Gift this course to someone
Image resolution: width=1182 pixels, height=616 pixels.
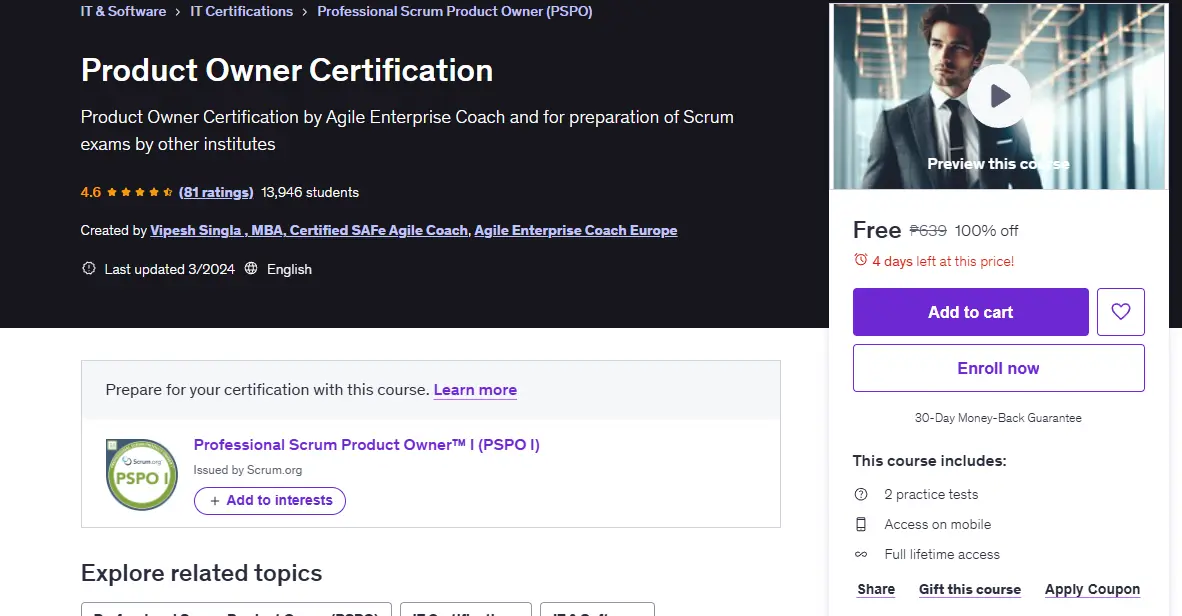969,589
